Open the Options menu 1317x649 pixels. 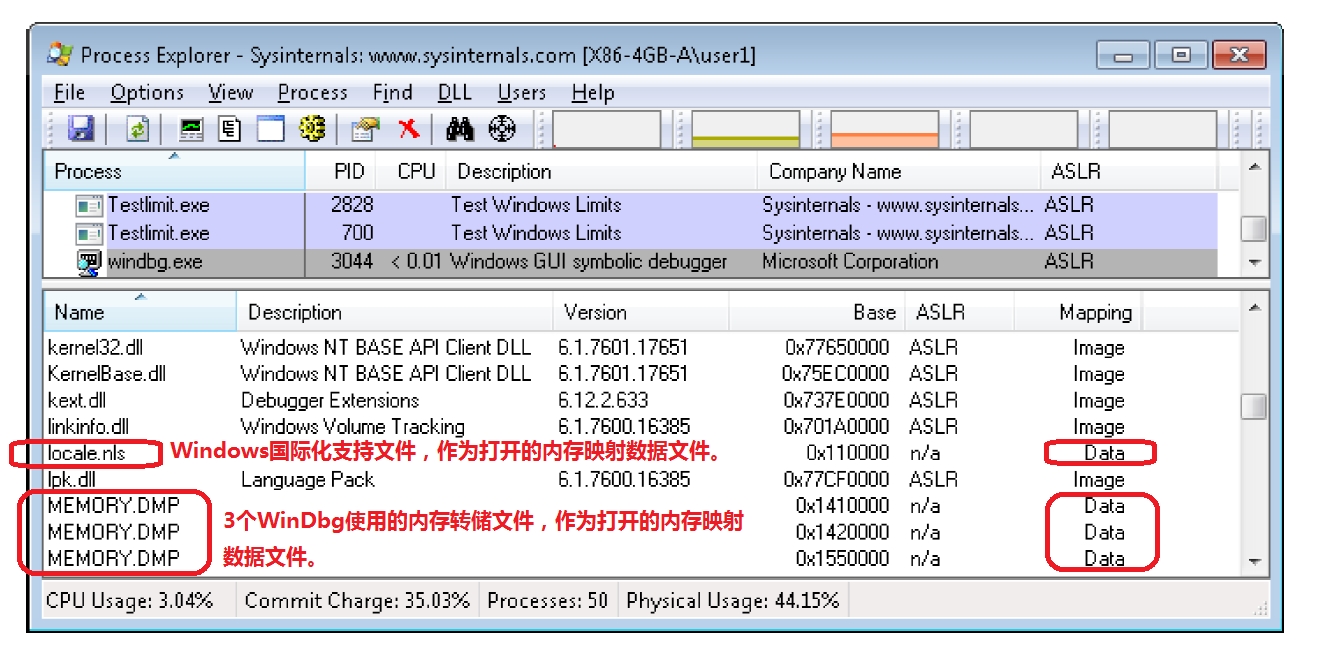pyautogui.click(x=147, y=93)
